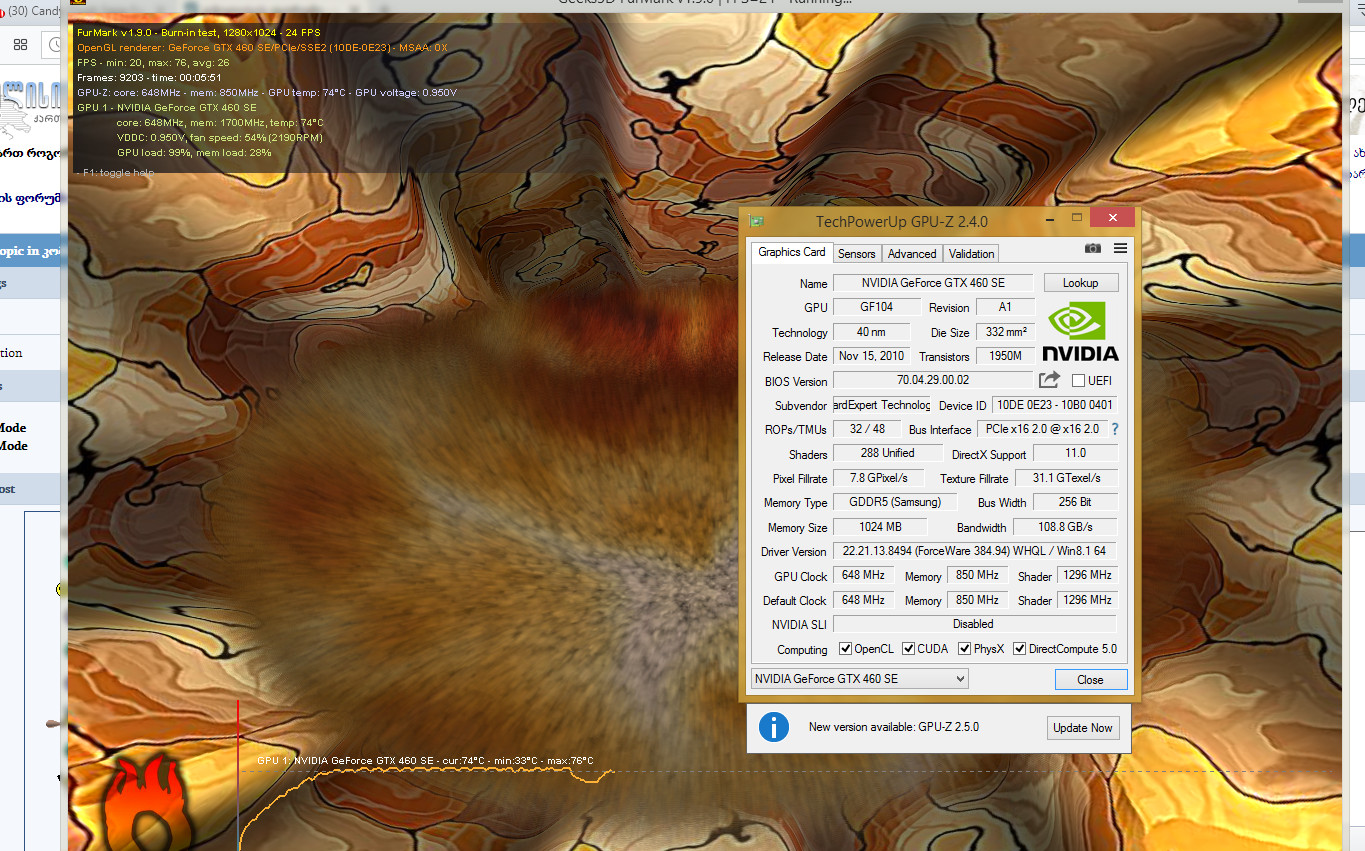Click the BIOS export share arrow icon
Screen dimensions: 1365x851
(x=1049, y=380)
